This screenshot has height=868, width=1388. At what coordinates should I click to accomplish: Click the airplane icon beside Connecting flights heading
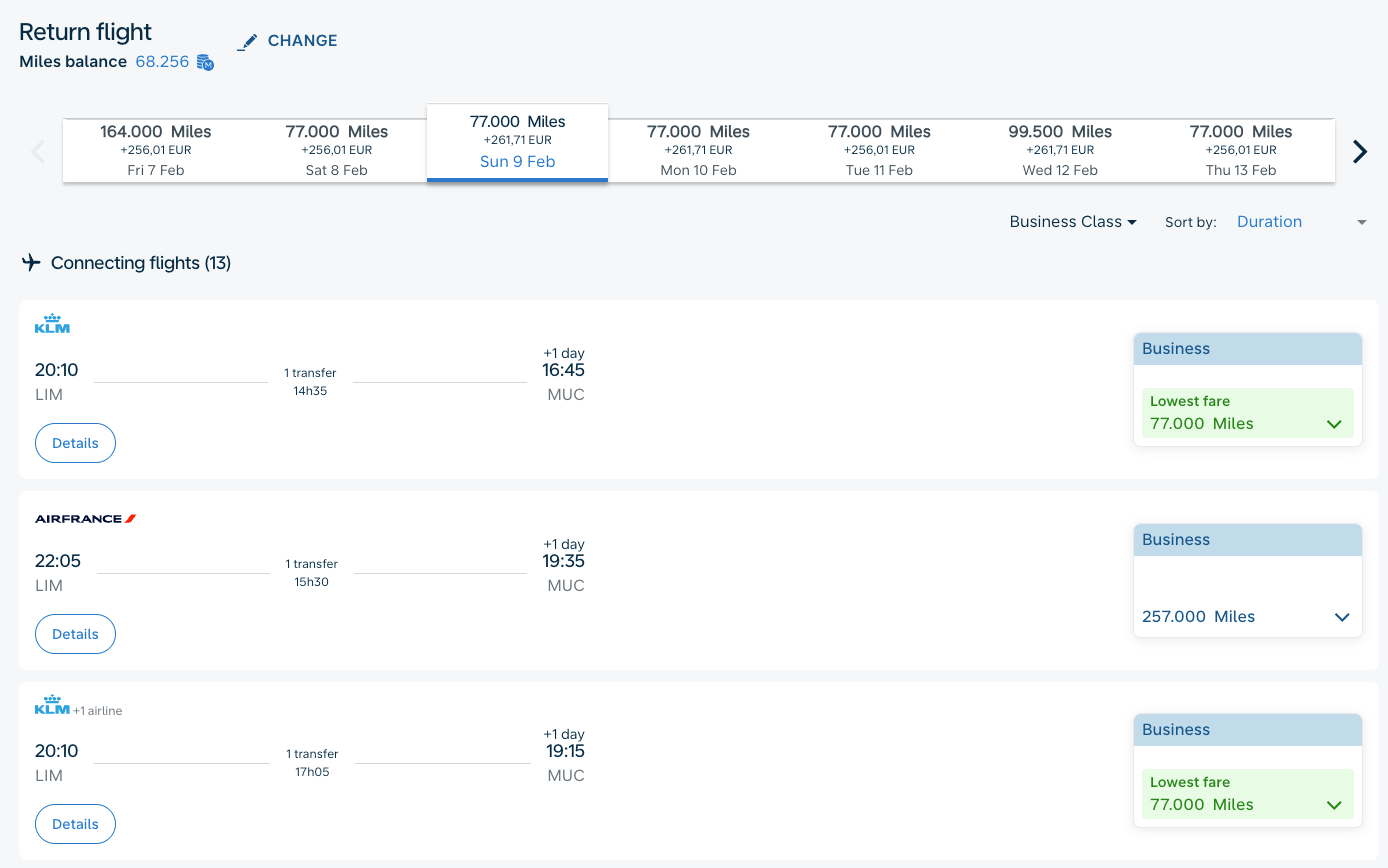(31, 262)
